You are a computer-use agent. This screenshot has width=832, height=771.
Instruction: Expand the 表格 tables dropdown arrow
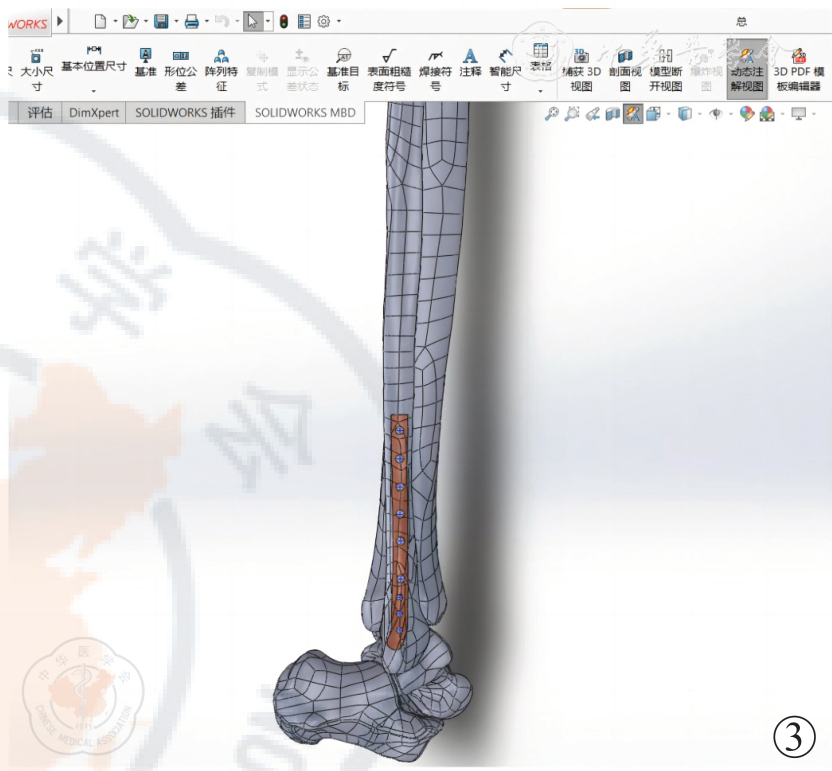540,90
